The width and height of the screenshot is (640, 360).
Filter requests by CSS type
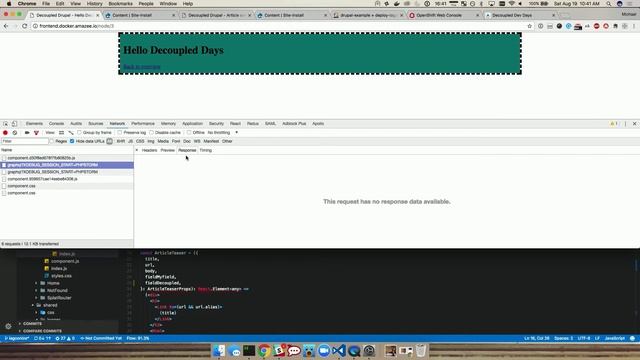click(x=140, y=141)
